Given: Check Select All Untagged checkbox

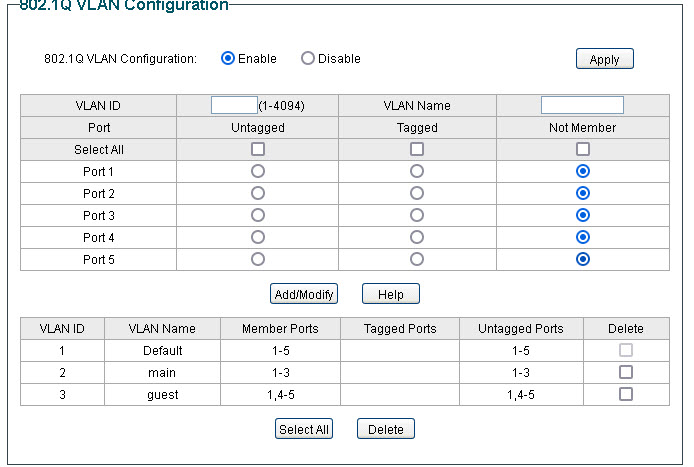Looking at the screenshot, I should point(258,149).
